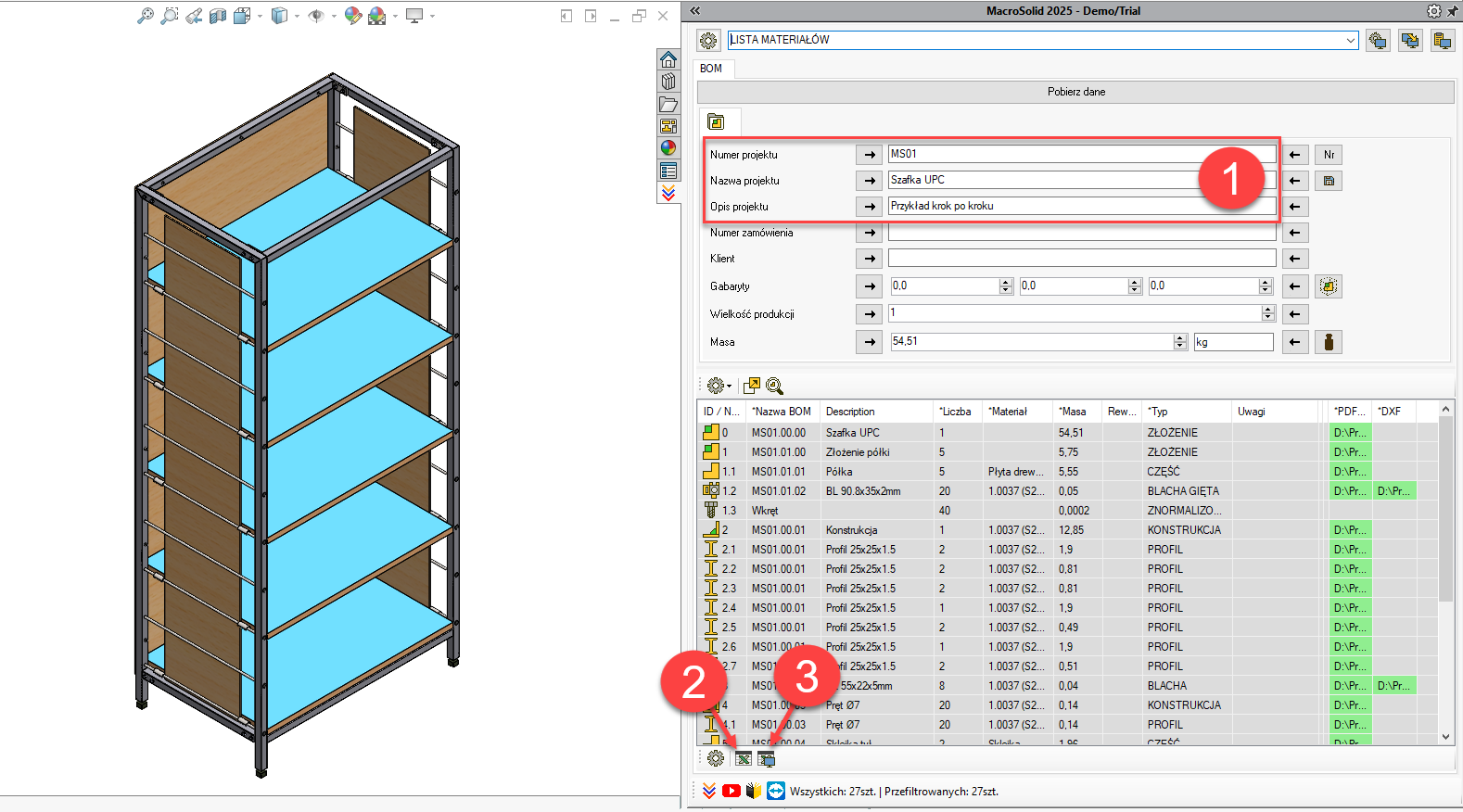The image size is (1463, 812).
Task: Open the Design Library task pane tab
Action: point(668,82)
